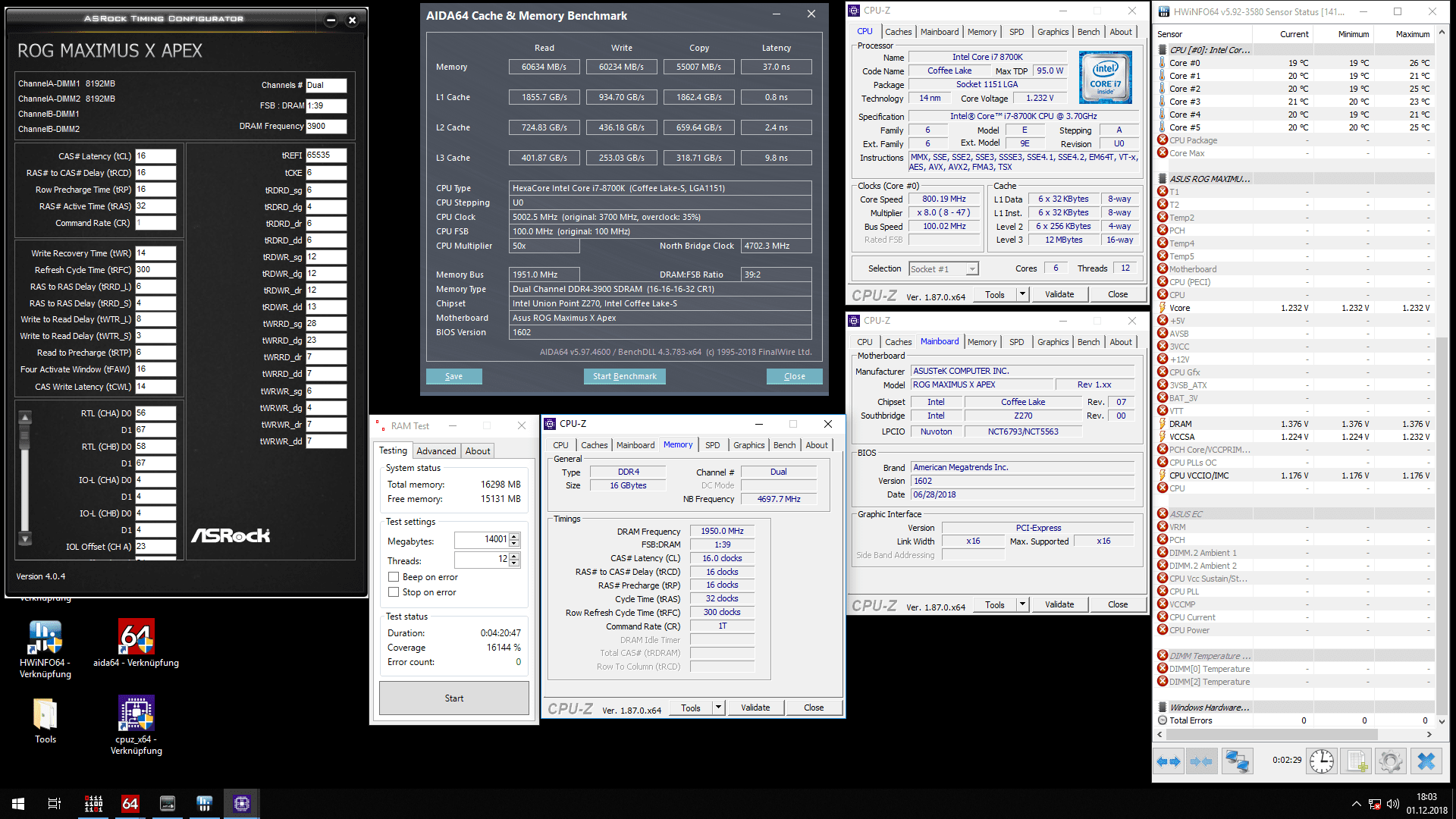The image size is (1456, 819).
Task: Switch to RAM Test taskbar icon
Action: [93, 804]
